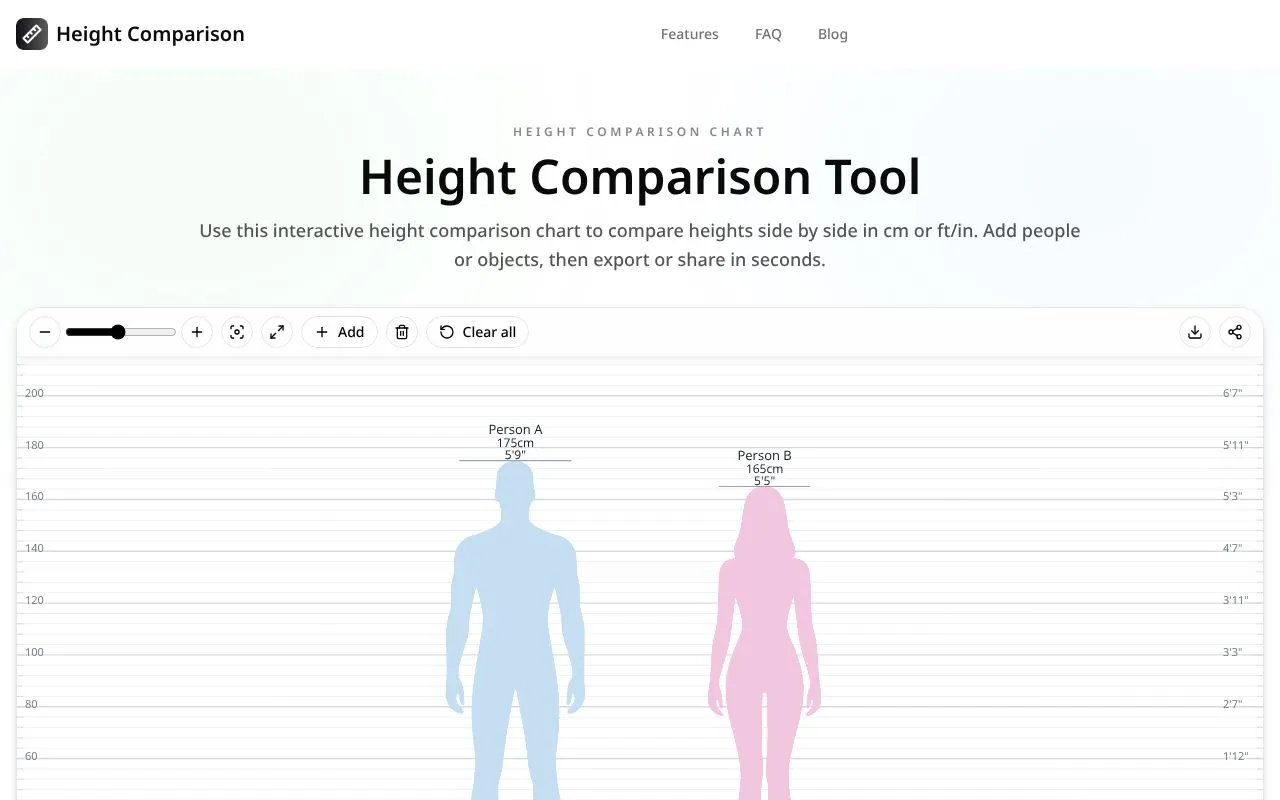Click the HEIGHT COMPARISON CHART subtitle text
1280x800 pixels.
point(640,132)
